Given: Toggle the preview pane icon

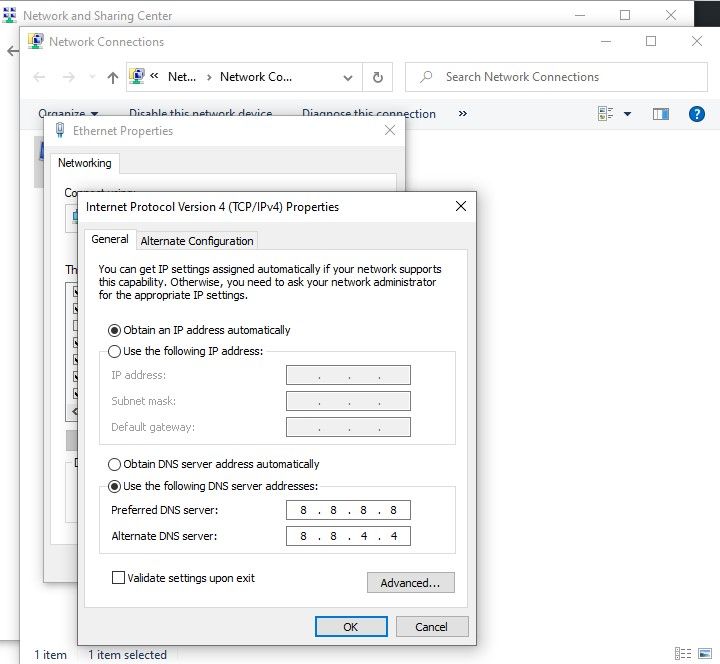Looking at the screenshot, I should pyautogui.click(x=660, y=114).
